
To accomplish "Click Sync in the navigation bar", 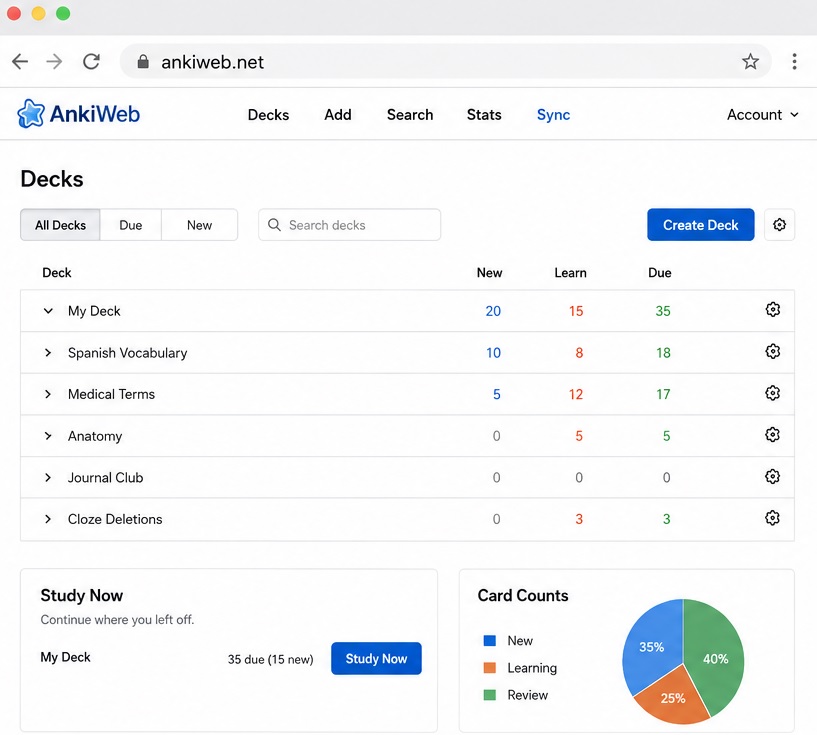I will 553,115.
